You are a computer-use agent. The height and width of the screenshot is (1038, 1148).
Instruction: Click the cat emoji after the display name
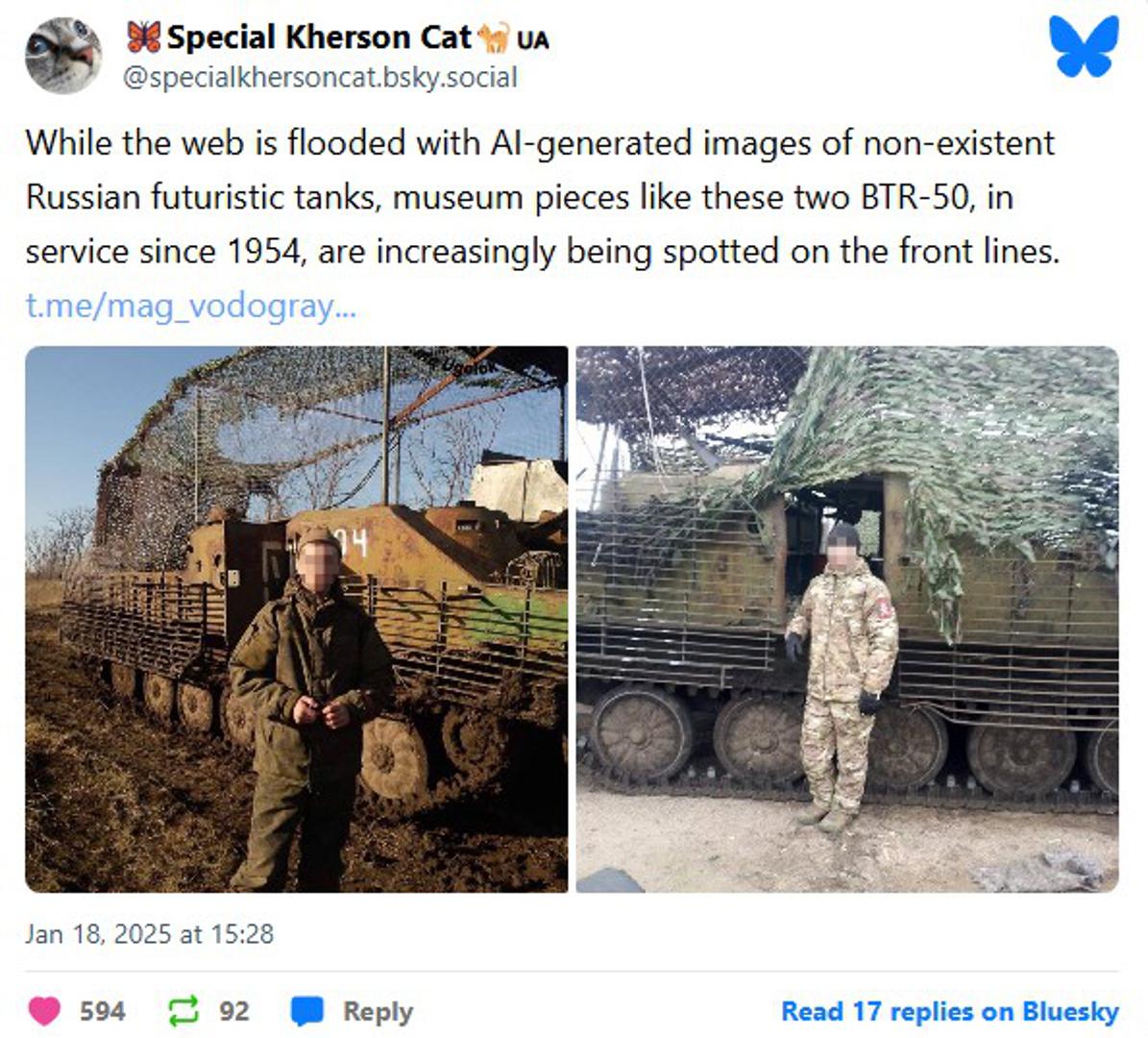[x=495, y=37]
